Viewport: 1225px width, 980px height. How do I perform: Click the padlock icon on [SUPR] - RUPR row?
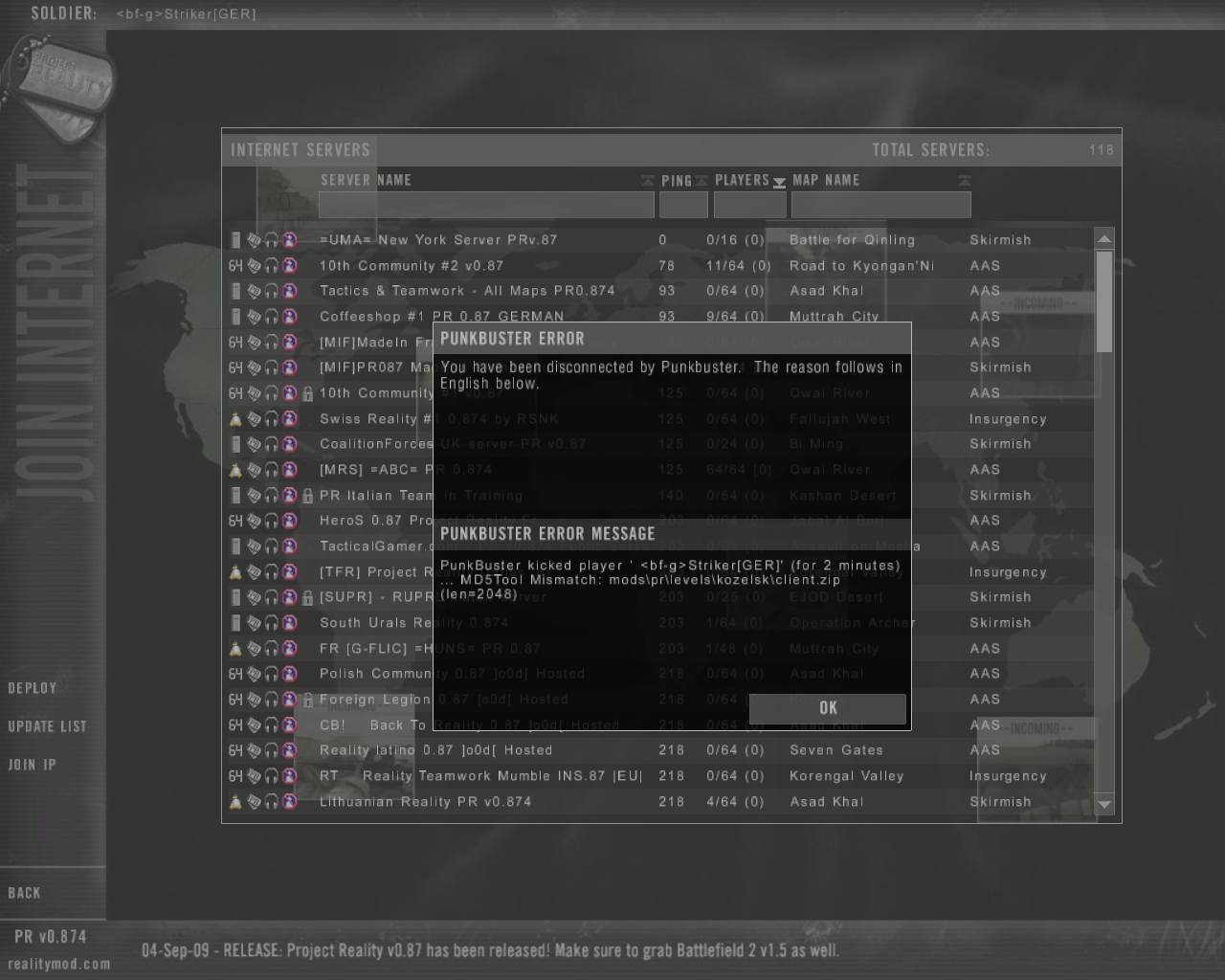click(307, 597)
